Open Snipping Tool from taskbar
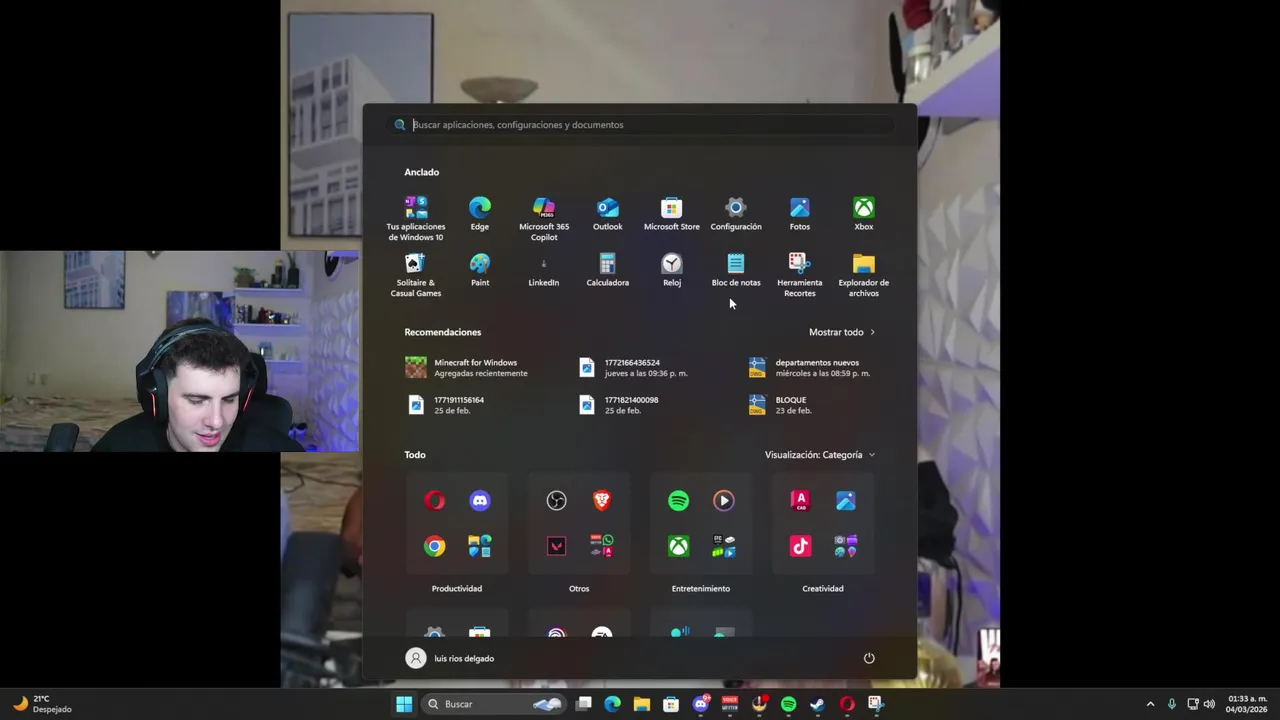Viewport: 1280px width, 720px height. 875,704
